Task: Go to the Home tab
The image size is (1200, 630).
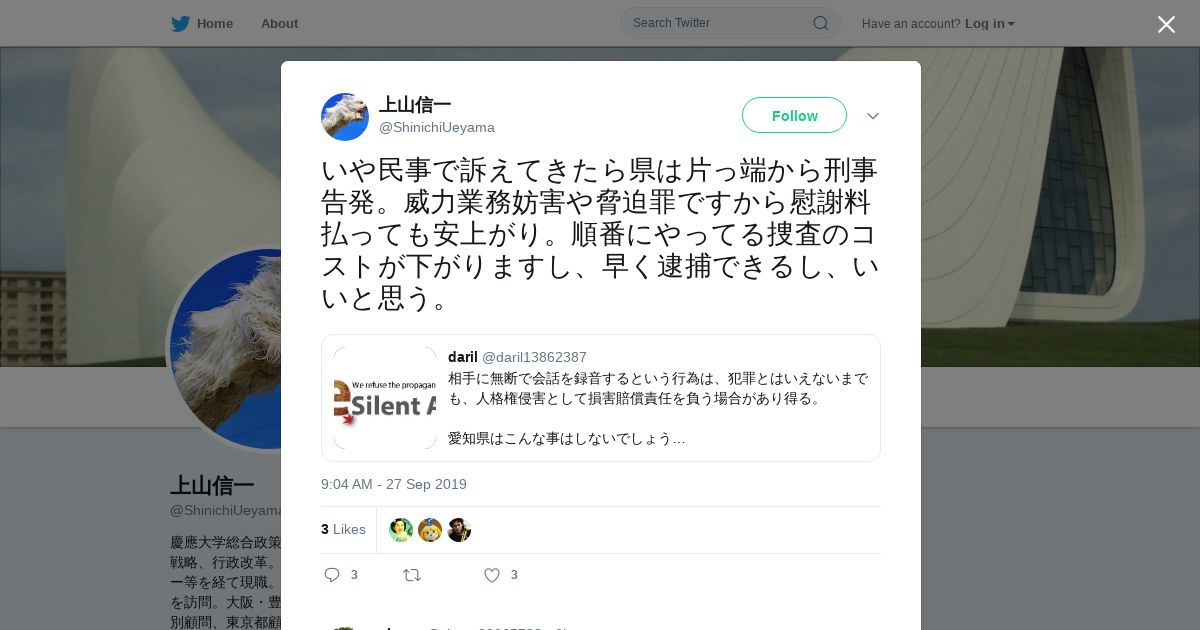Action: 202,24
